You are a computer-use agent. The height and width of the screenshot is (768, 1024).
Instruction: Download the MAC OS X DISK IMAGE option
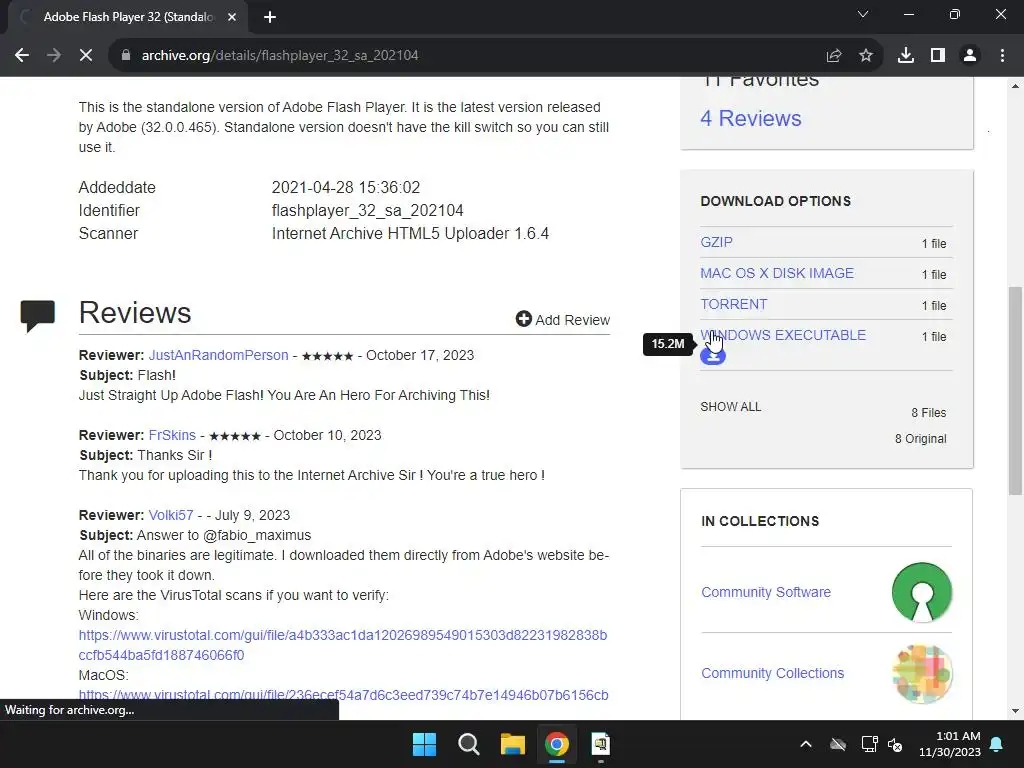(776, 273)
